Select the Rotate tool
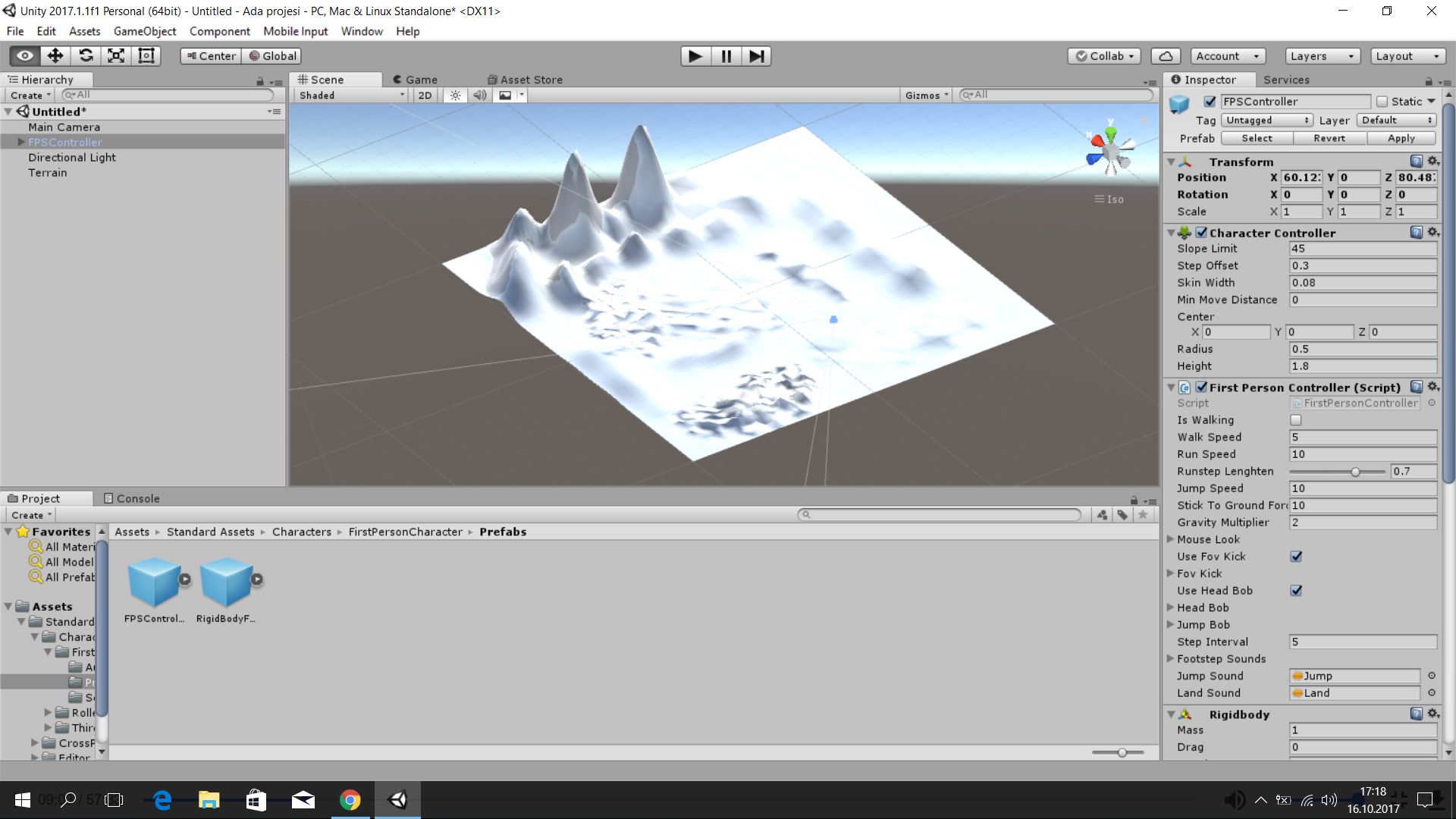Viewport: 1456px width, 819px height. tap(86, 55)
